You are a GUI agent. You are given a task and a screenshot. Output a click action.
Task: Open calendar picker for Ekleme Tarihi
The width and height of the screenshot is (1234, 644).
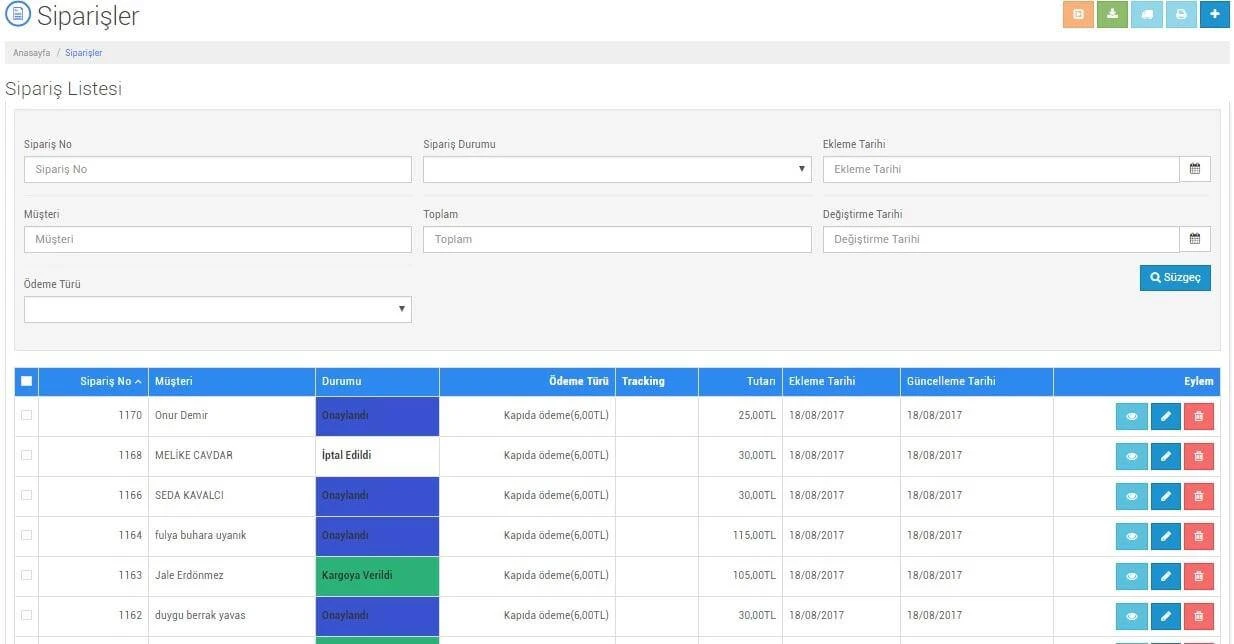coord(1194,169)
